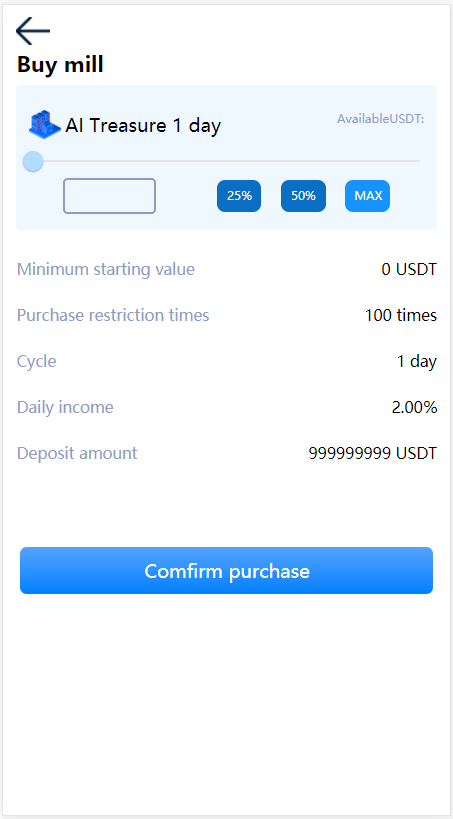453x819 pixels.
Task: Click the Purchase restriction times label
Action: click(113, 315)
